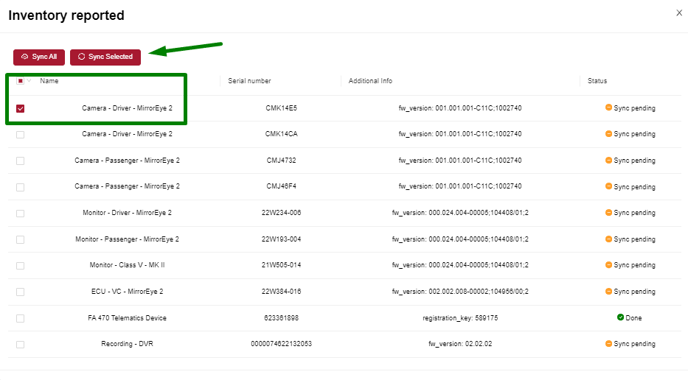Open the selection dropdown arrow beside header checkbox
The width and height of the screenshot is (688, 380).
[x=29, y=81]
